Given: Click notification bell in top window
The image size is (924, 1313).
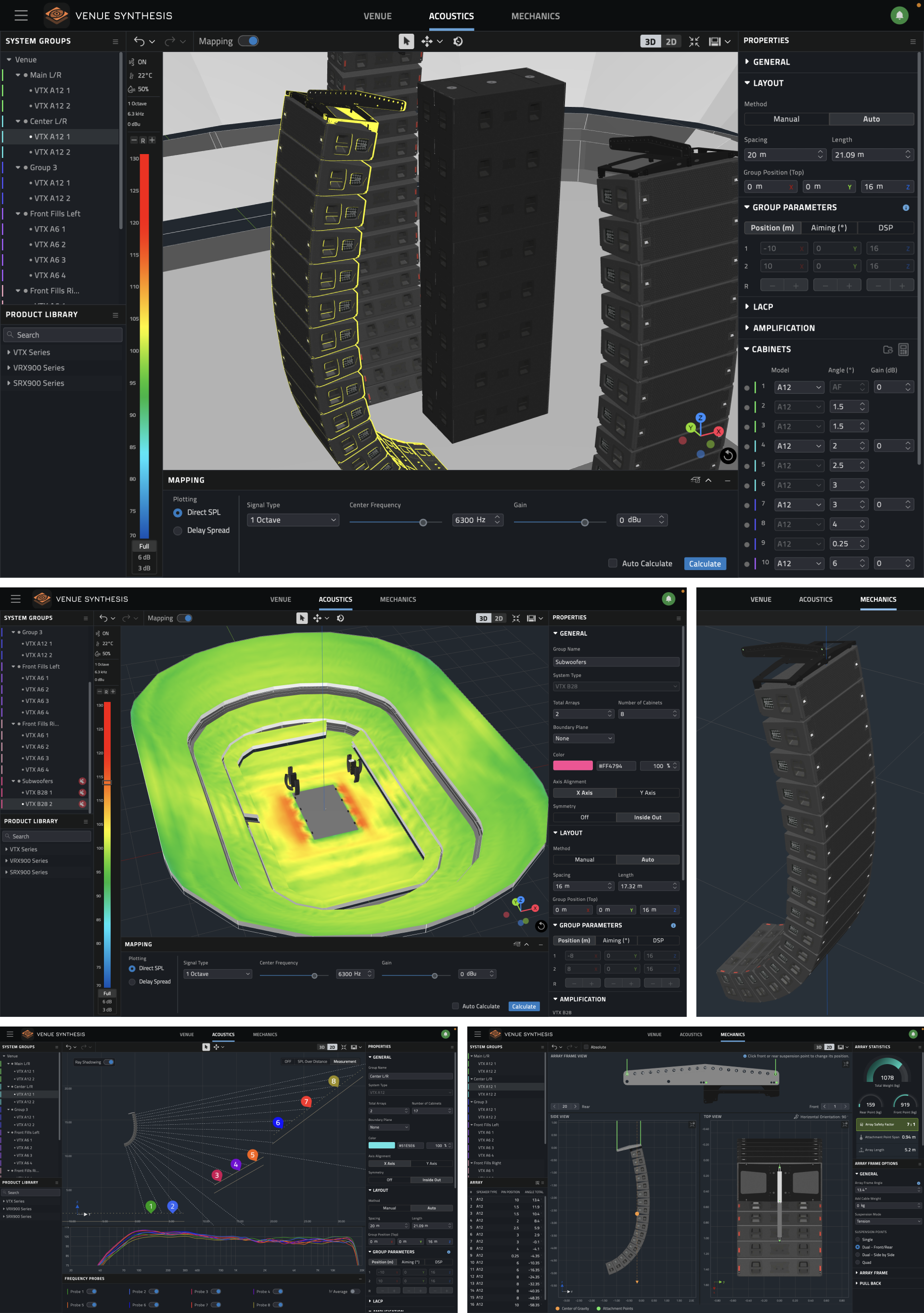Looking at the screenshot, I should [x=899, y=15].
